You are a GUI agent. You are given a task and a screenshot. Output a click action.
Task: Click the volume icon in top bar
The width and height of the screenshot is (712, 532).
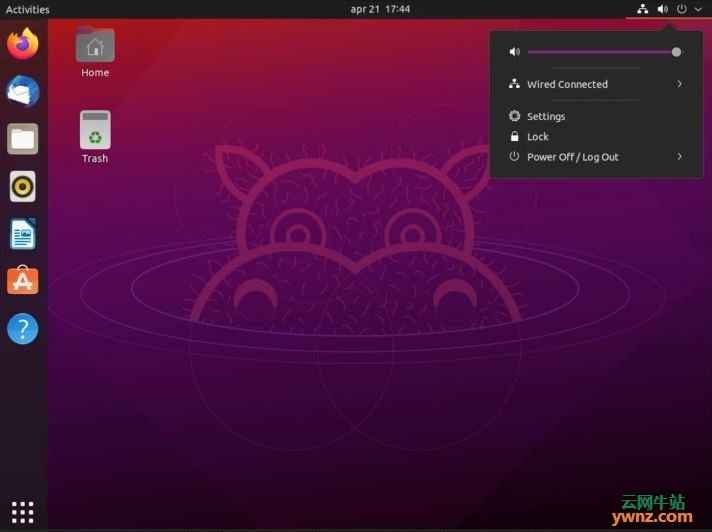click(663, 9)
